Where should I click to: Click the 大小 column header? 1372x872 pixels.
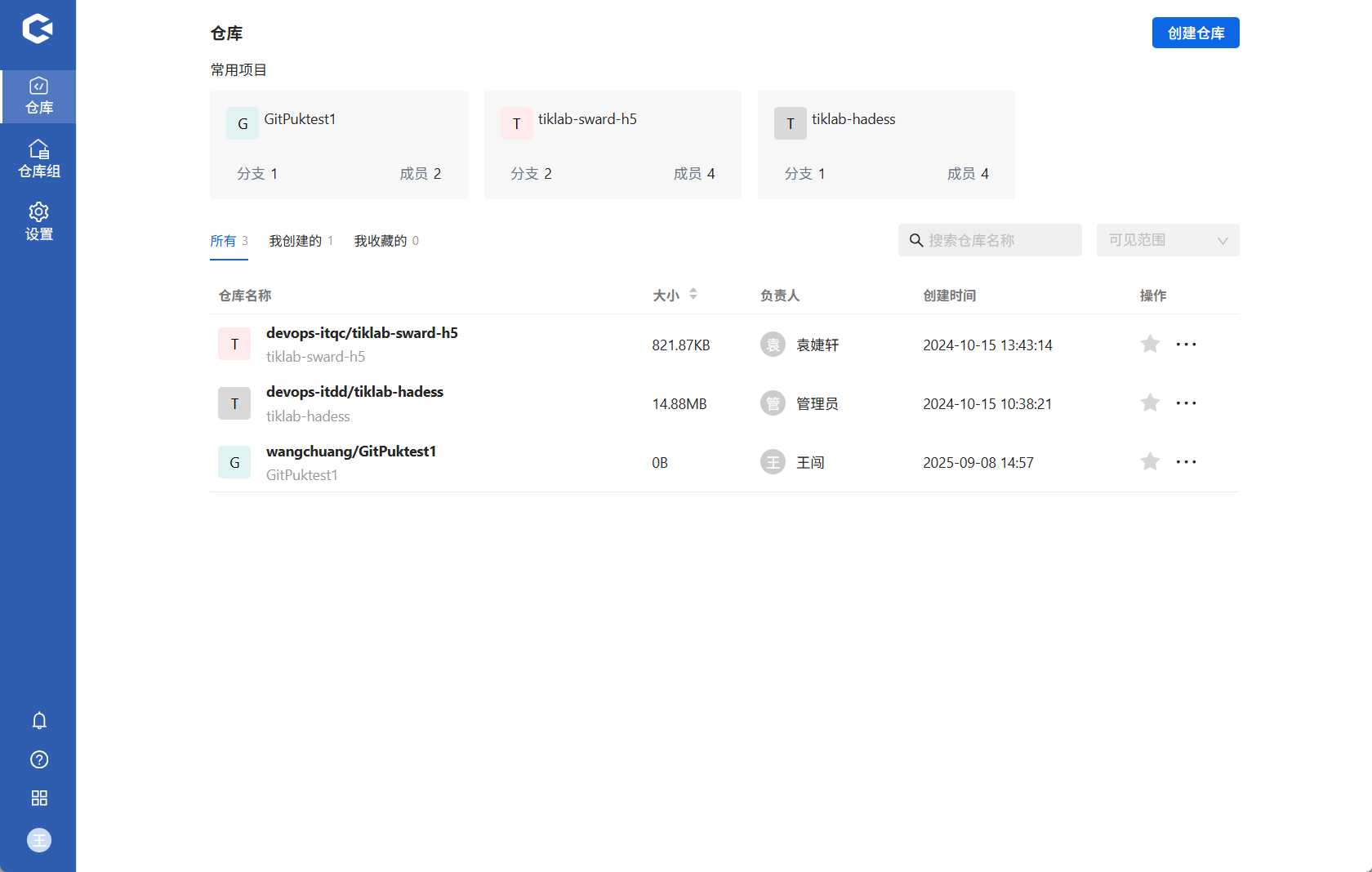(x=666, y=296)
